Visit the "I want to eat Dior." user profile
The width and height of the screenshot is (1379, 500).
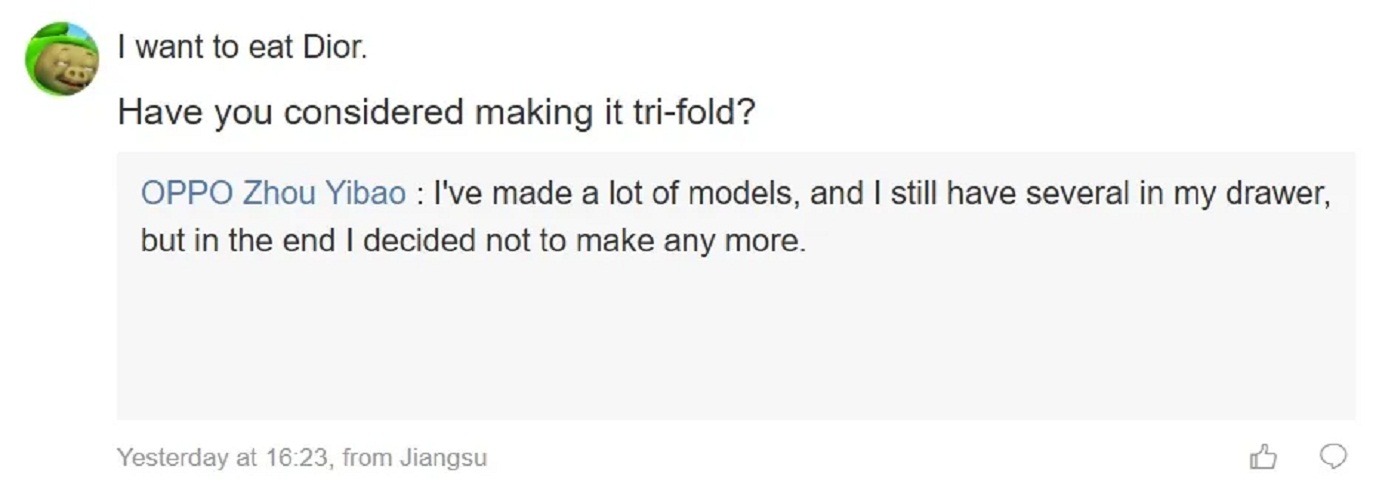click(x=242, y=48)
